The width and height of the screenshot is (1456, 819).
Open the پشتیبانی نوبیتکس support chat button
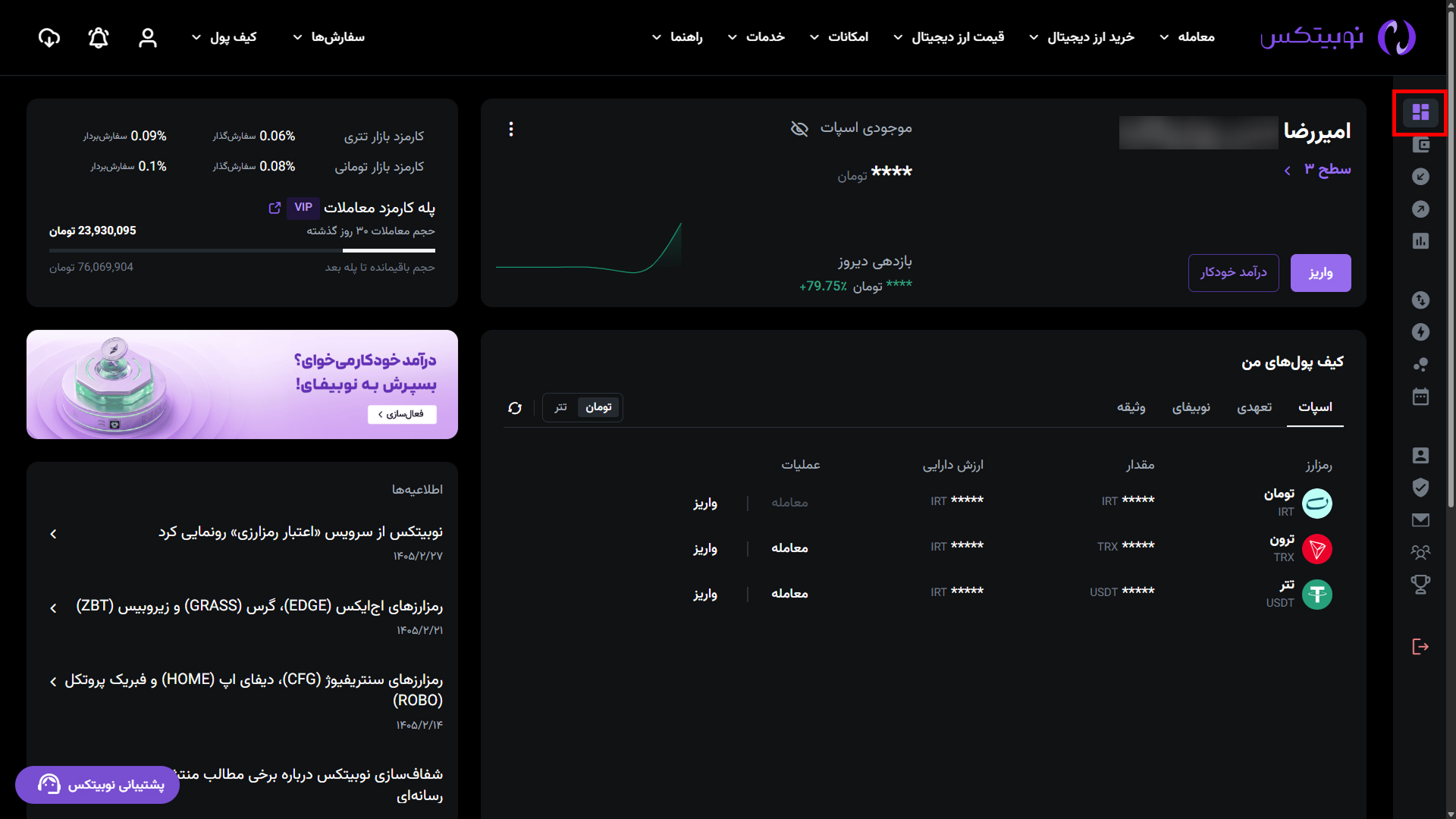pos(97,785)
